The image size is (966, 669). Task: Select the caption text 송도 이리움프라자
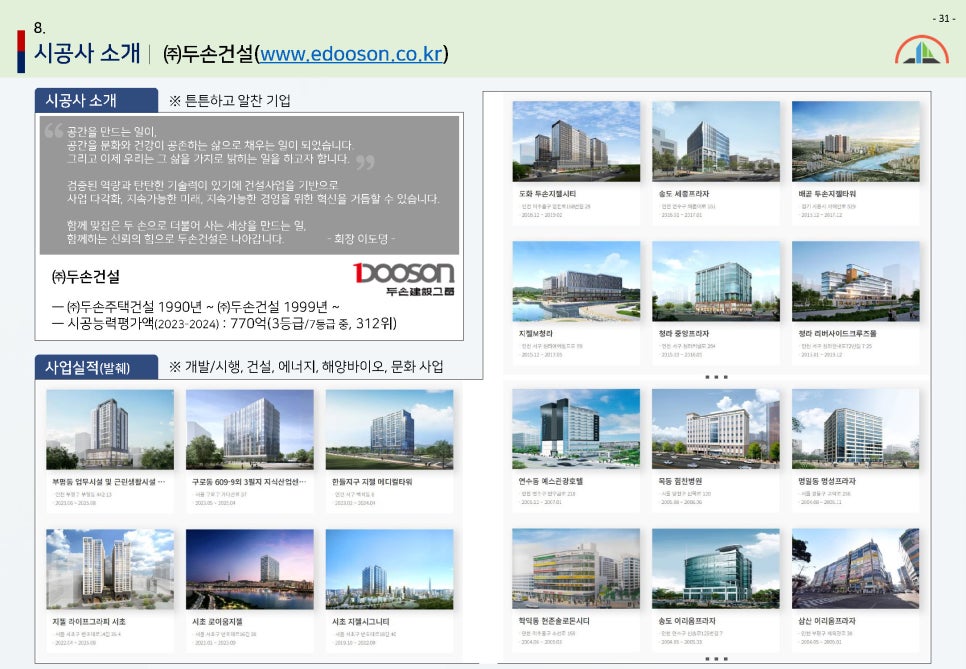tap(687, 621)
